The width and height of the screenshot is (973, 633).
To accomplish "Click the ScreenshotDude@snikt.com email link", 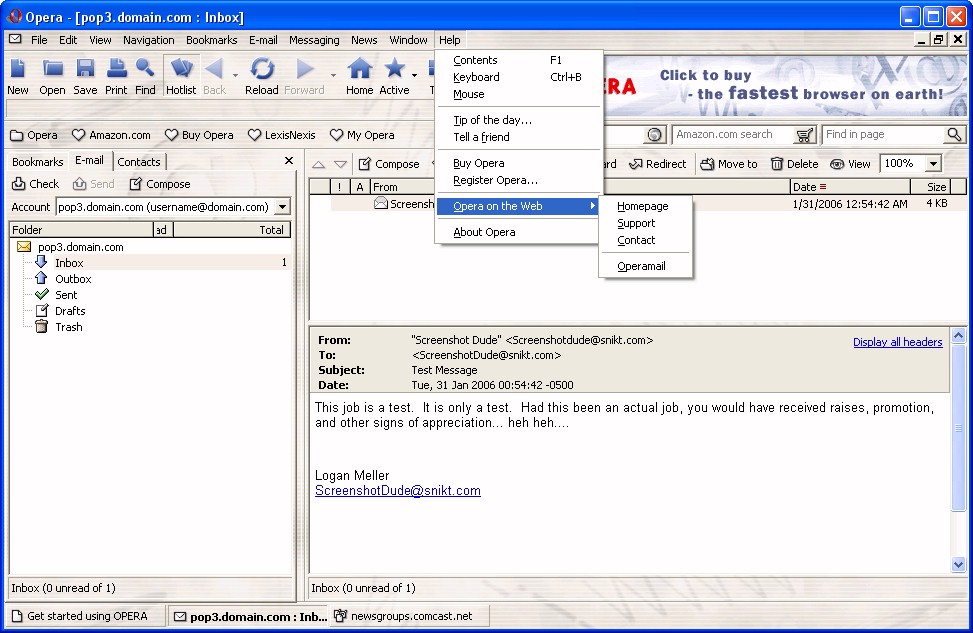I will click(x=397, y=491).
